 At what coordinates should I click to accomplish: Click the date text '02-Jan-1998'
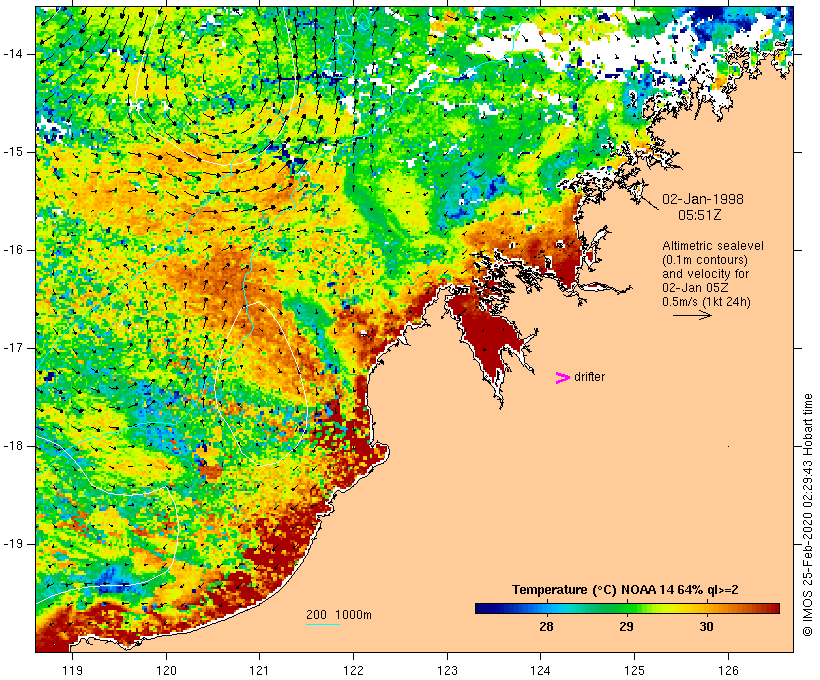pyautogui.click(x=703, y=199)
